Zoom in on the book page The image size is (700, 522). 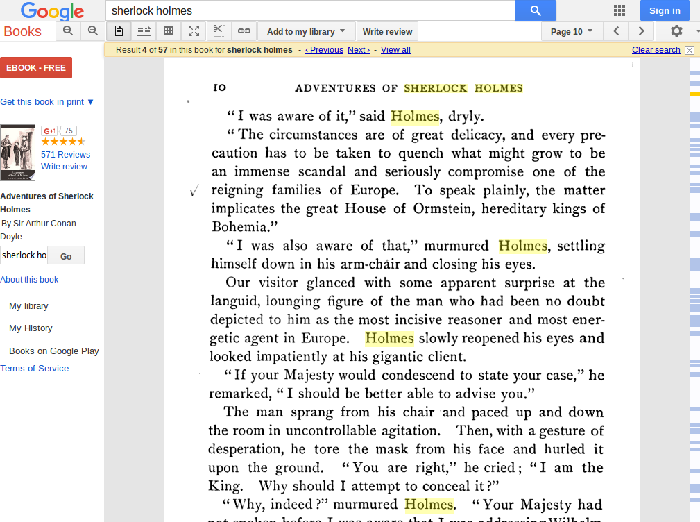pos(68,31)
